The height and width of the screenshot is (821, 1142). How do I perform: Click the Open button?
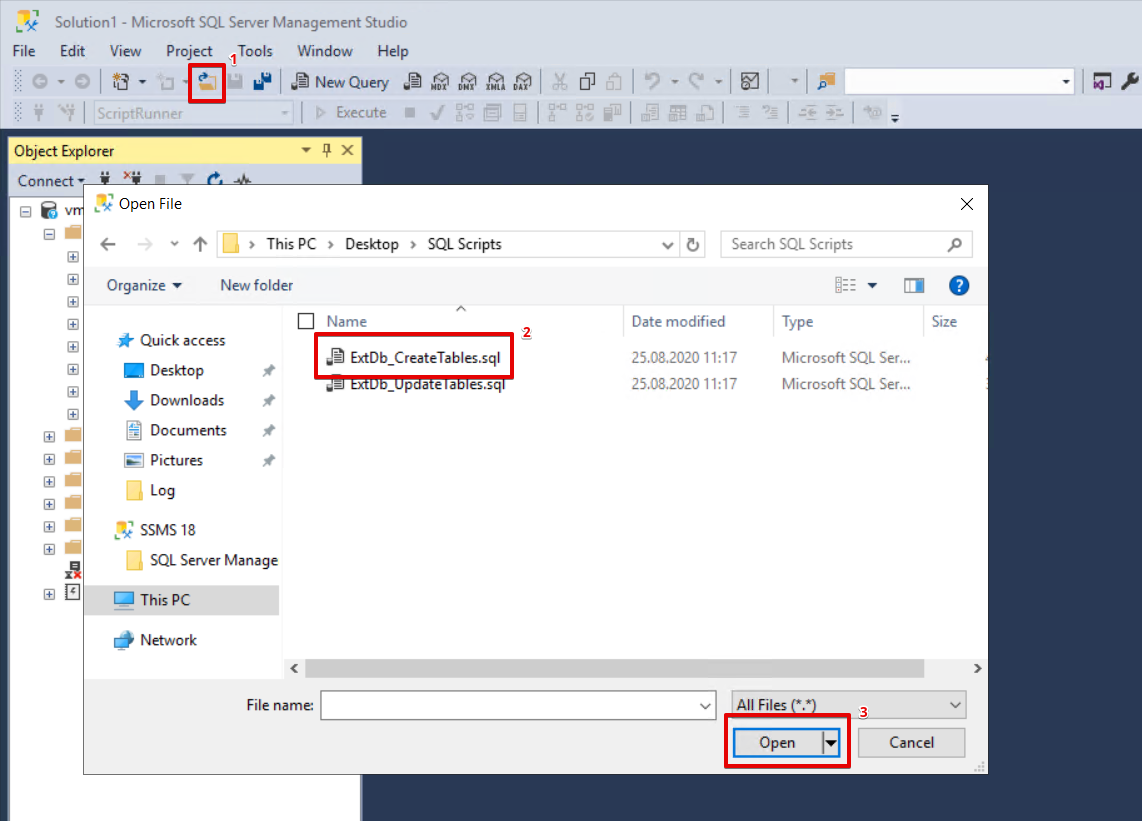777,742
